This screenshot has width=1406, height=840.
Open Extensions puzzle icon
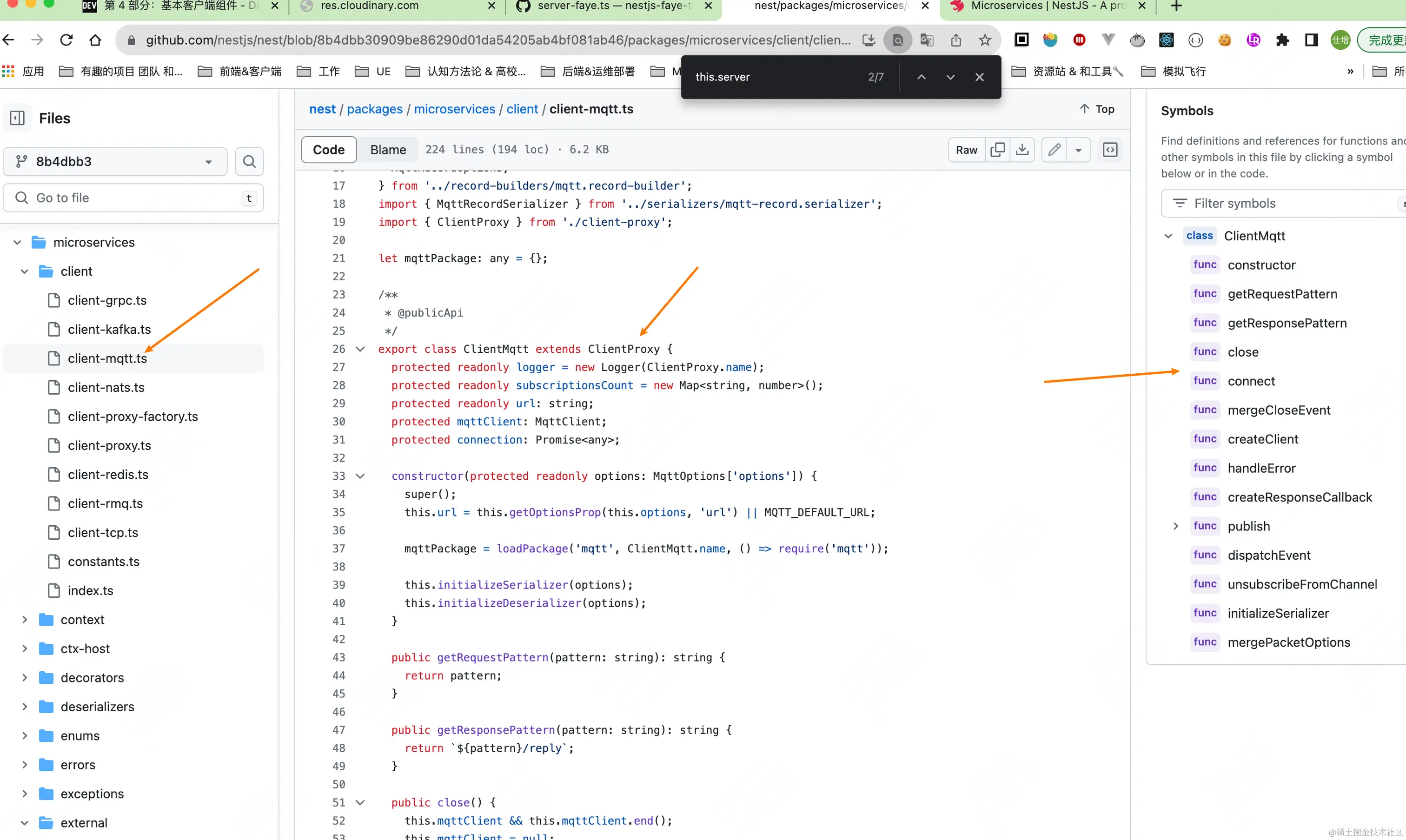tap(1283, 40)
